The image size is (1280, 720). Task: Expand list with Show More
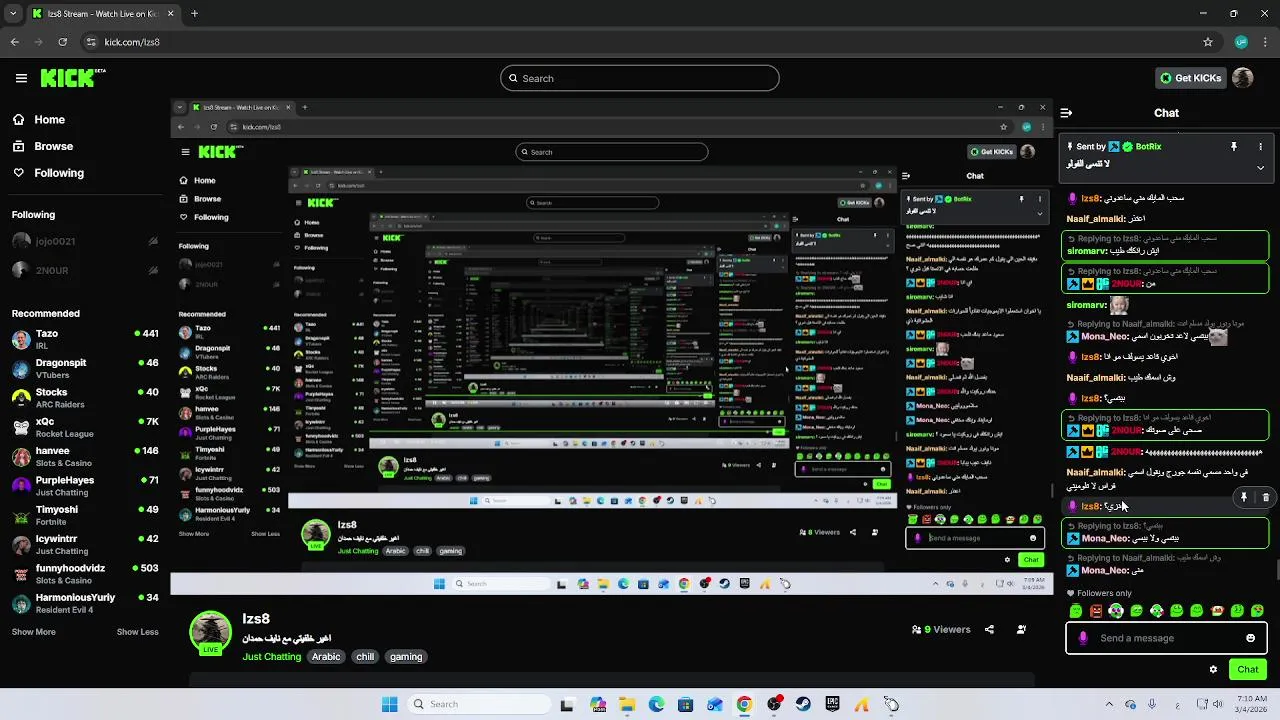point(33,632)
